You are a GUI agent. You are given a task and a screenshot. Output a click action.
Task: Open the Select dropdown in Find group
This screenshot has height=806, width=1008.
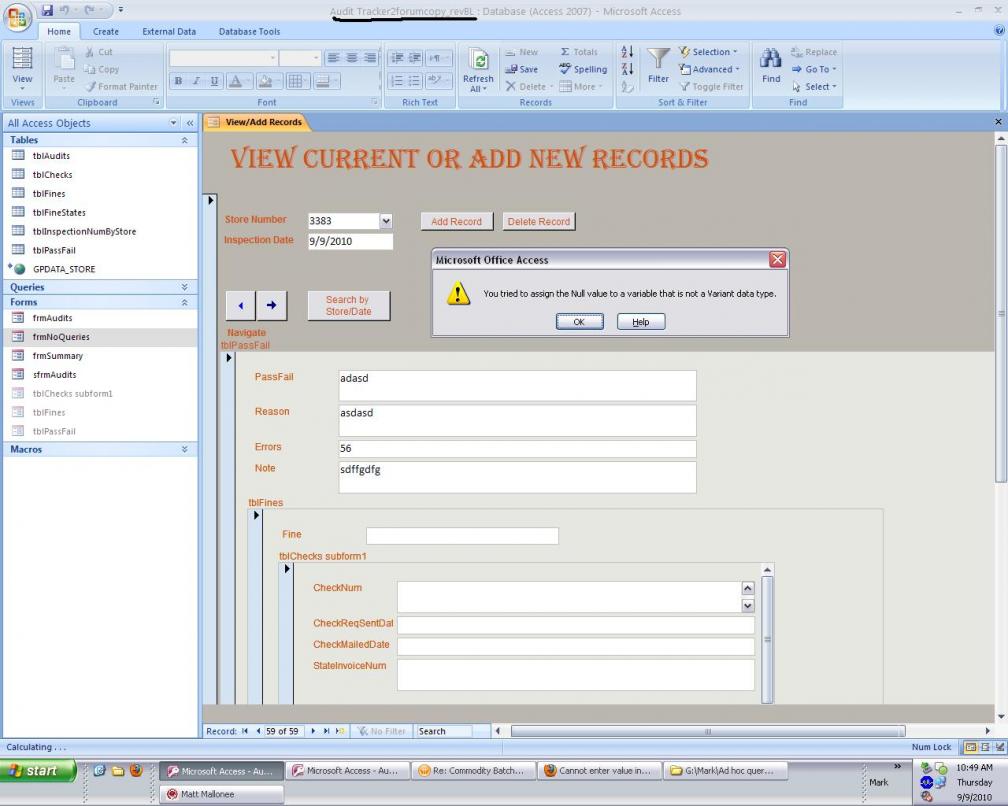click(814, 86)
